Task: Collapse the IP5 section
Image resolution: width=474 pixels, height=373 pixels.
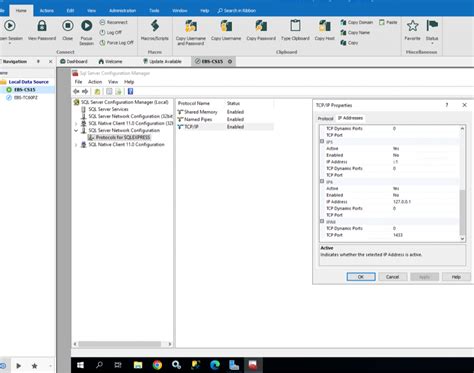Action: (x=322, y=141)
